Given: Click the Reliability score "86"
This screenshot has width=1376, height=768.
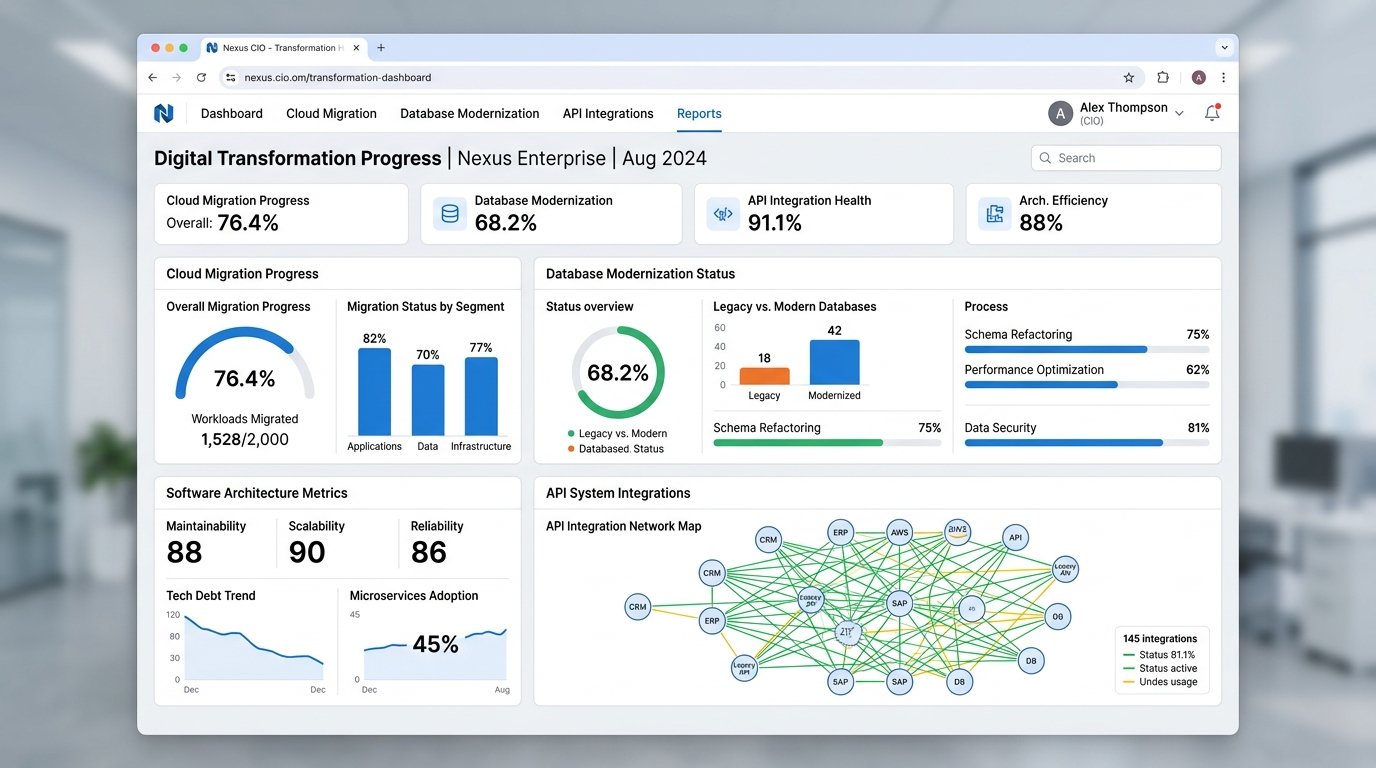Looking at the screenshot, I should click(429, 552).
